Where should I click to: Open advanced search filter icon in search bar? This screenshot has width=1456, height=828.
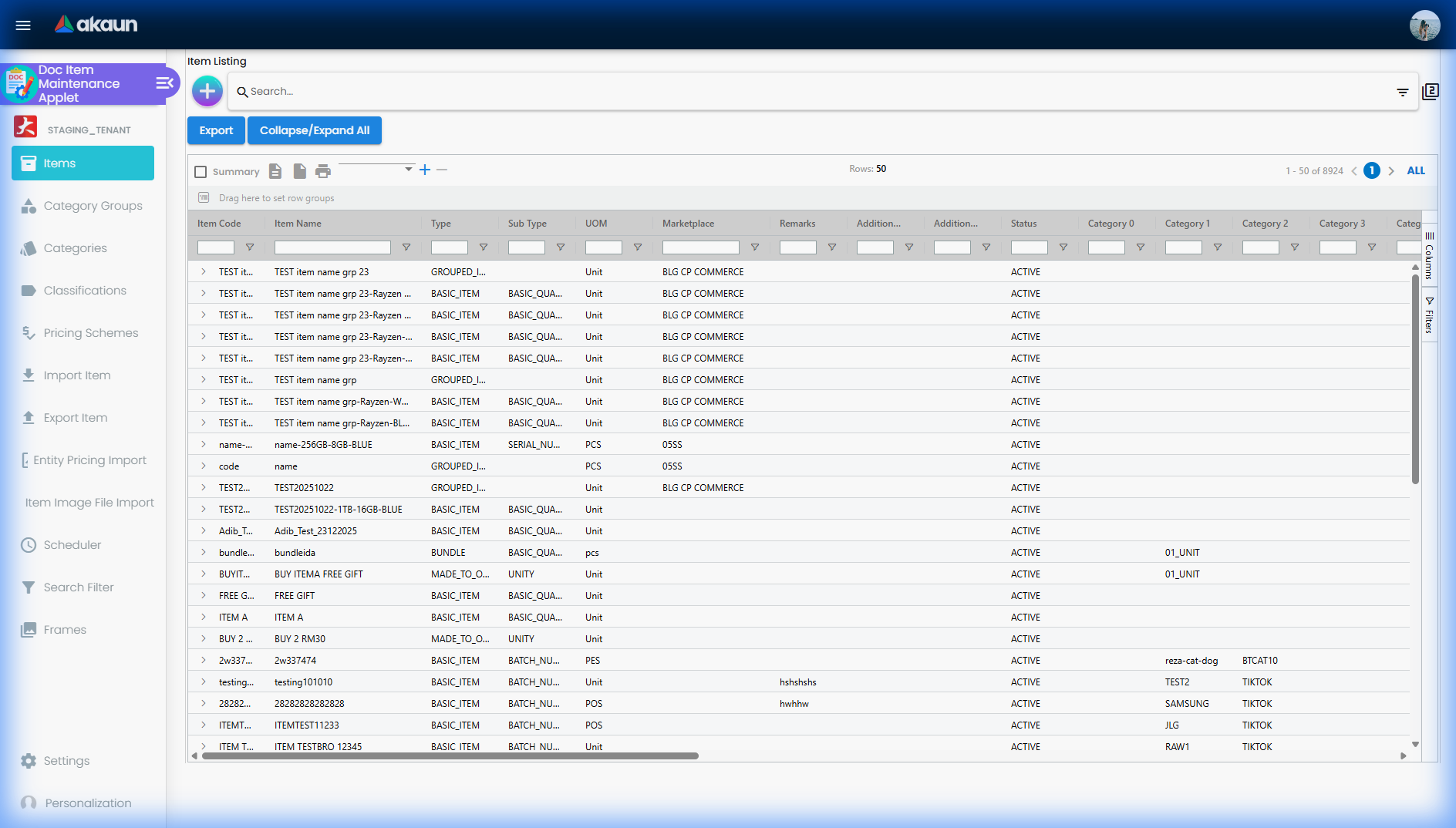coord(1402,92)
